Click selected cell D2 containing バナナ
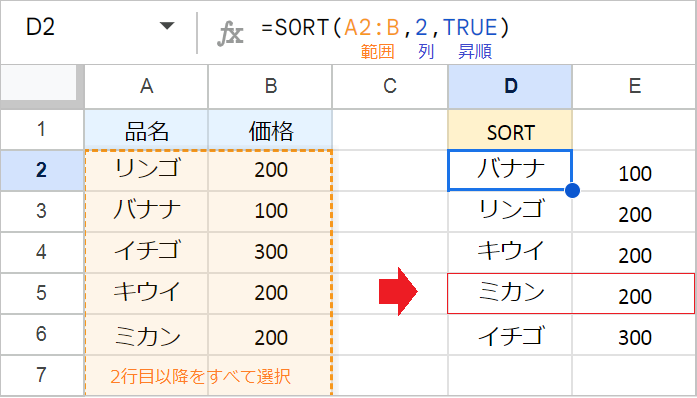Image resolution: width=697 pixels, height=398 pixels. click(x=510, y=170)
